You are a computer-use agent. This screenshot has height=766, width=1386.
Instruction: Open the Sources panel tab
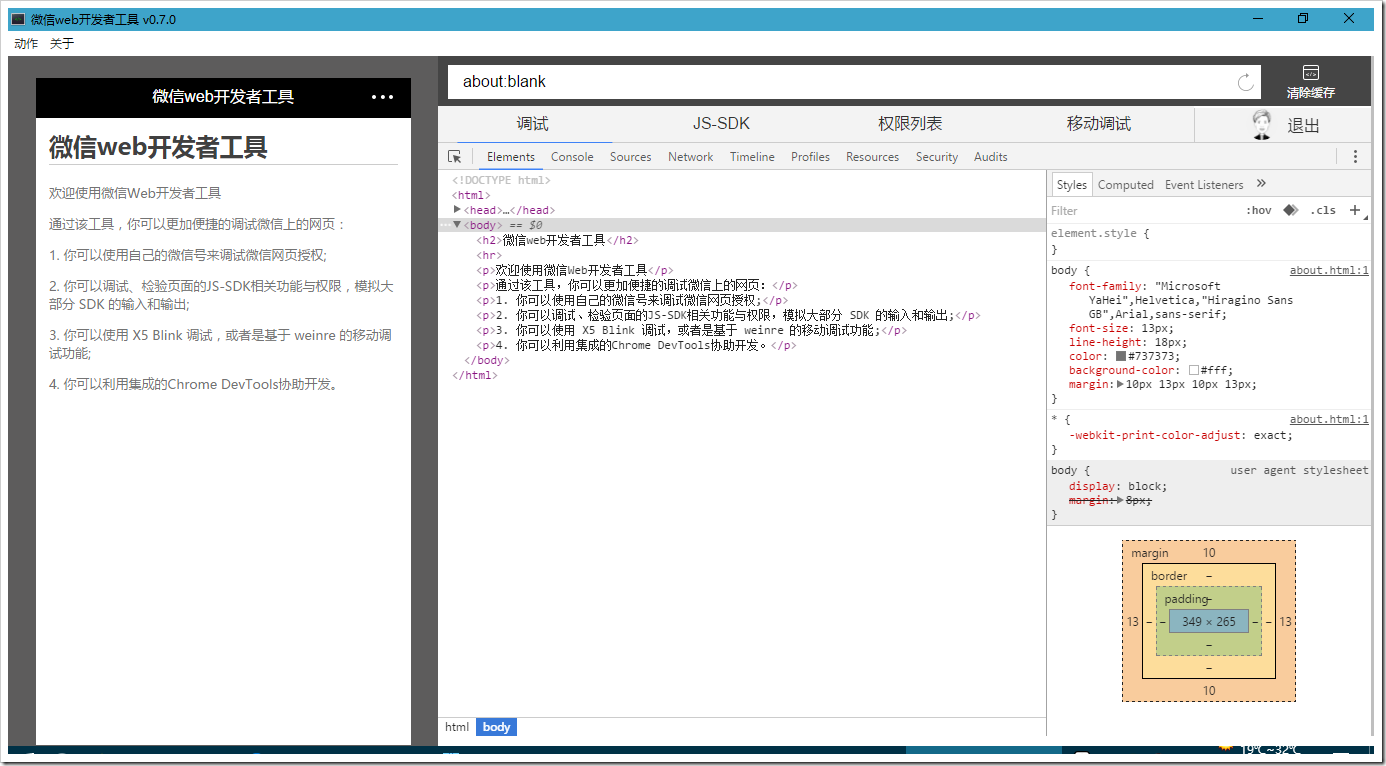pyautogui.click(x=631, y=157)
